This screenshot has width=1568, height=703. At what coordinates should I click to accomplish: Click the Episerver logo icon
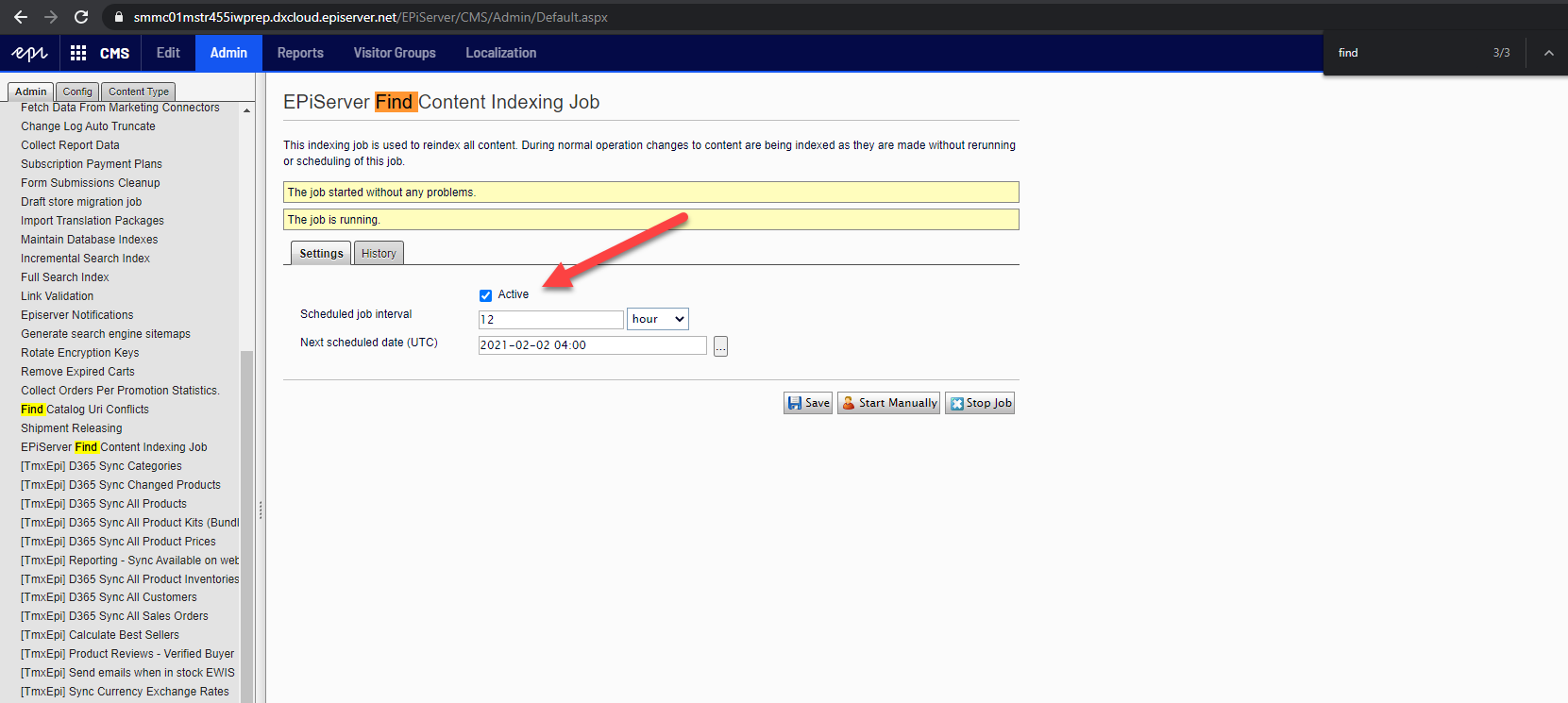[x=29, y=53]
